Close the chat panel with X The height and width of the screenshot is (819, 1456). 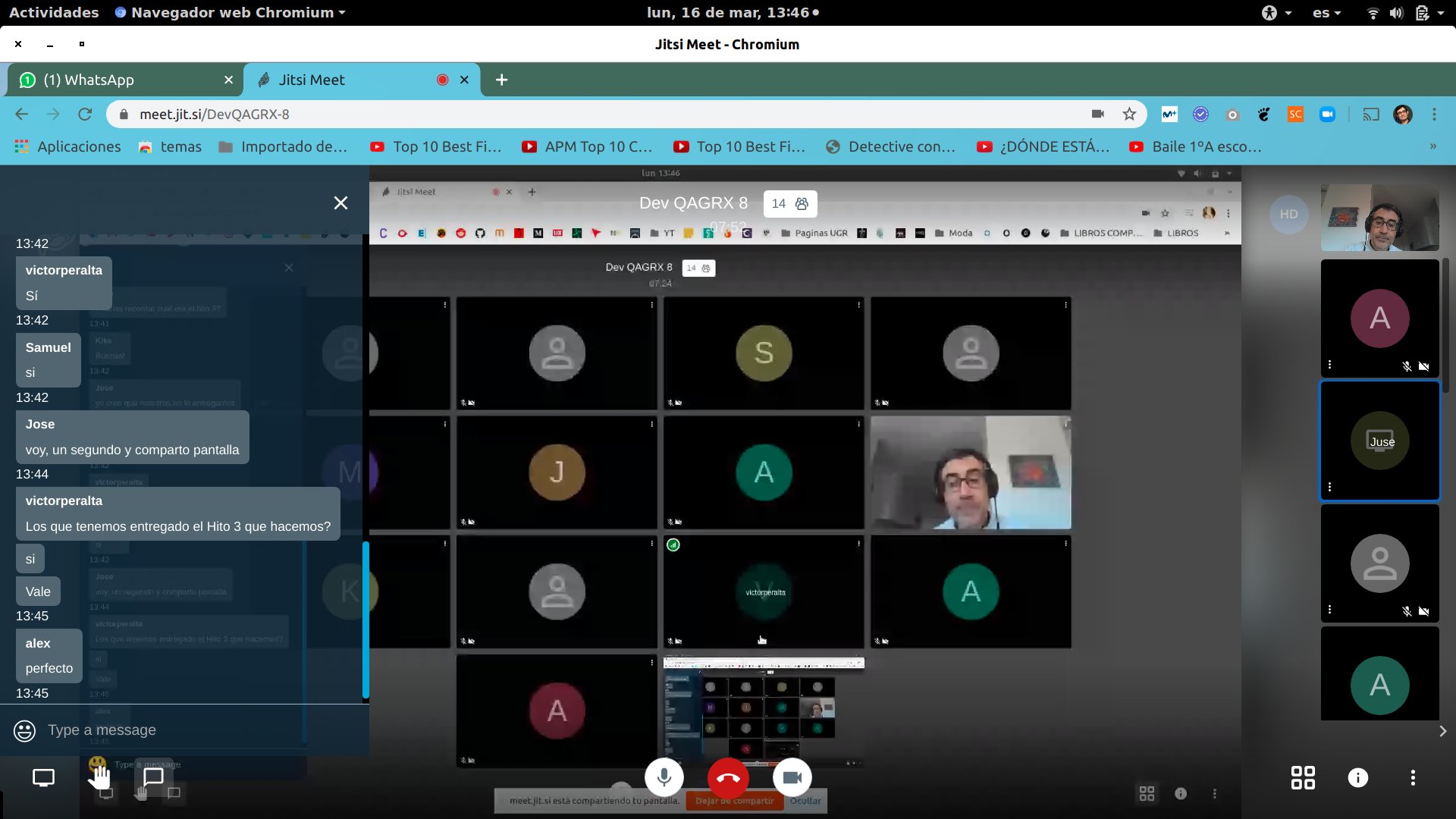pyautogui.click(x=340, y=203)
